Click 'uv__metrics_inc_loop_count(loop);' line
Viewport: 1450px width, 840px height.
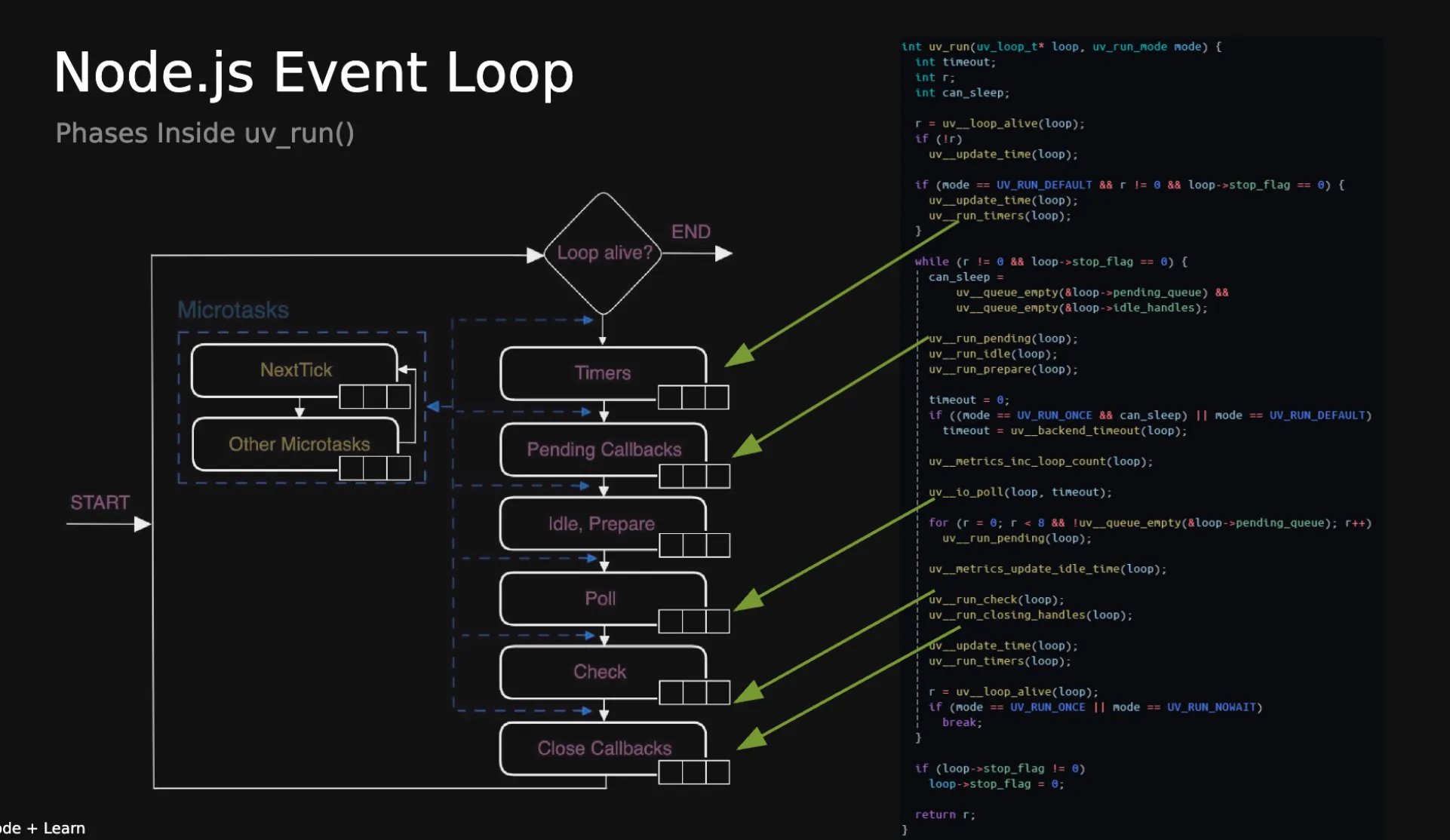pos(1041,461)
